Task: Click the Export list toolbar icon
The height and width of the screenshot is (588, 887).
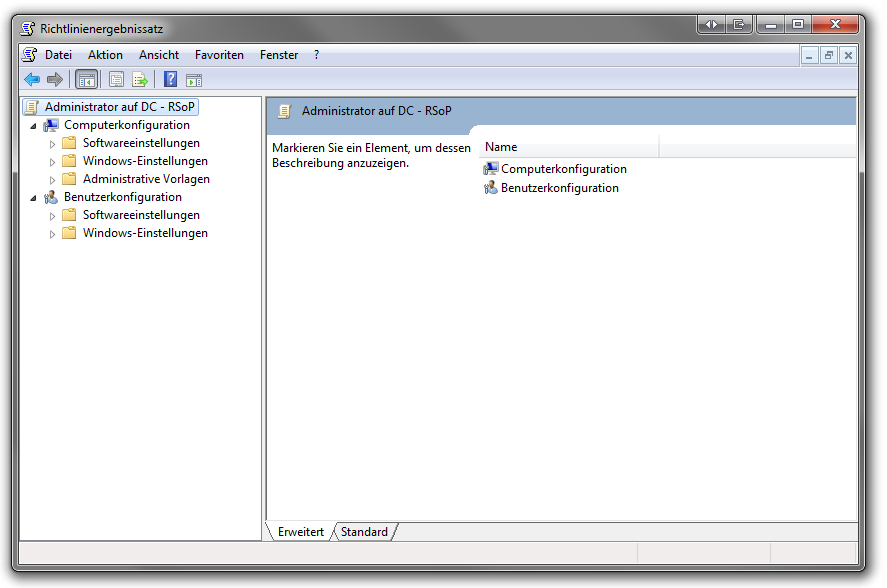Action: [x=140, y=80]
